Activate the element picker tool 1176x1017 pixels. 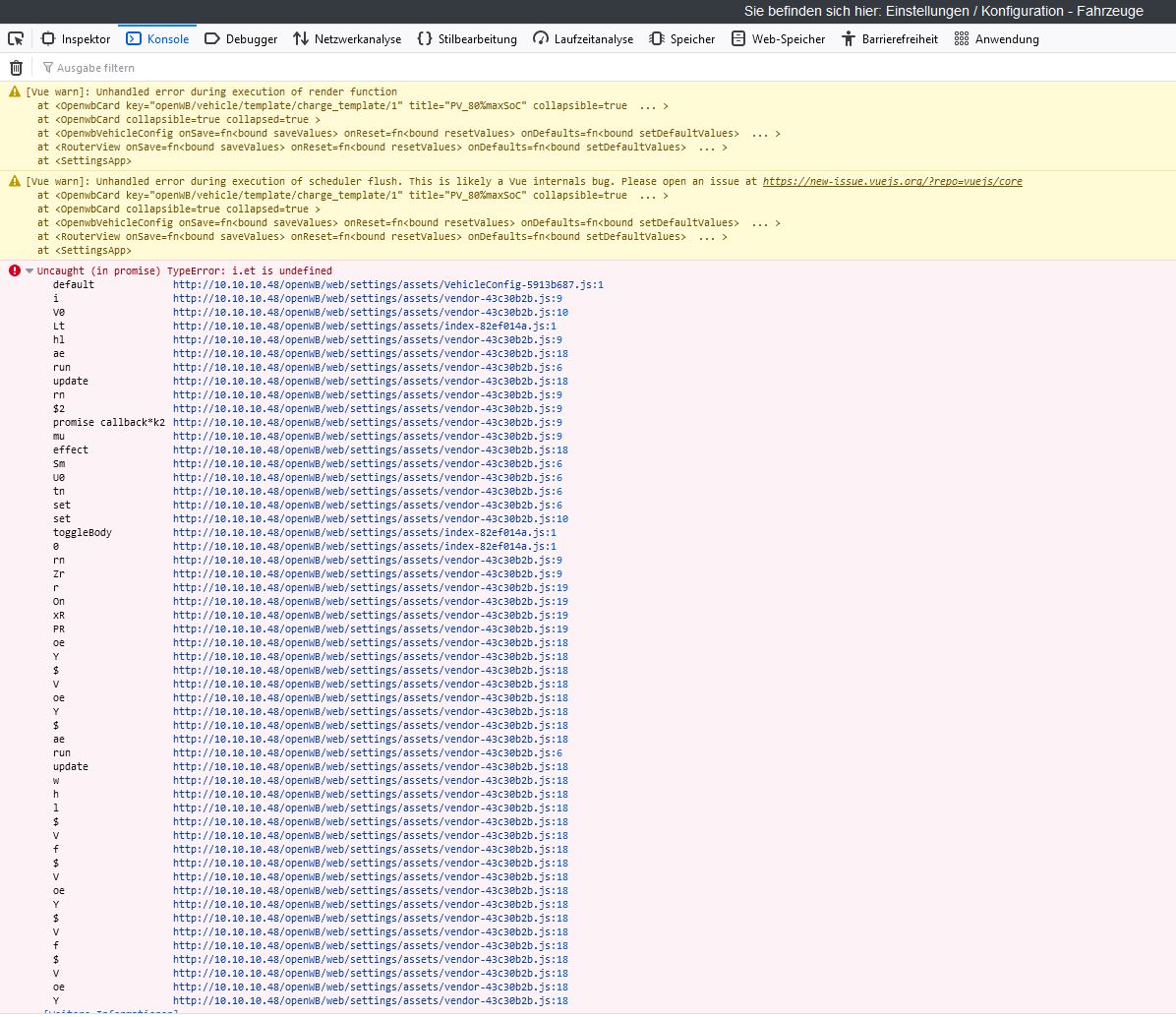16,39
